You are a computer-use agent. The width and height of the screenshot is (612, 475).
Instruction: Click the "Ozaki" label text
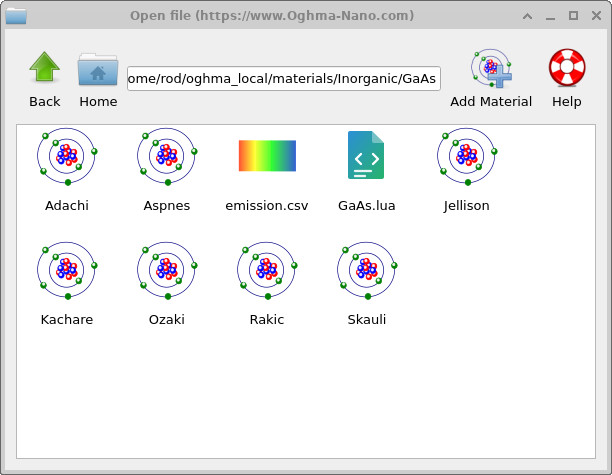(x=167, y=319)
